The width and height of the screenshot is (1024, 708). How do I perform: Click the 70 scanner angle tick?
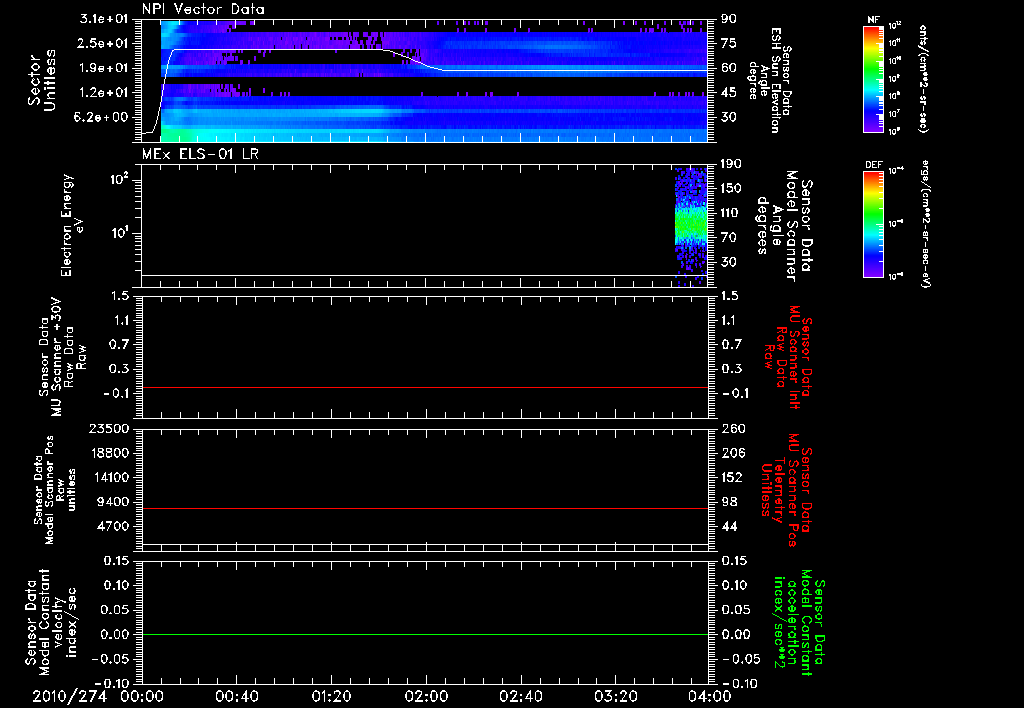(x=729, y=238)
